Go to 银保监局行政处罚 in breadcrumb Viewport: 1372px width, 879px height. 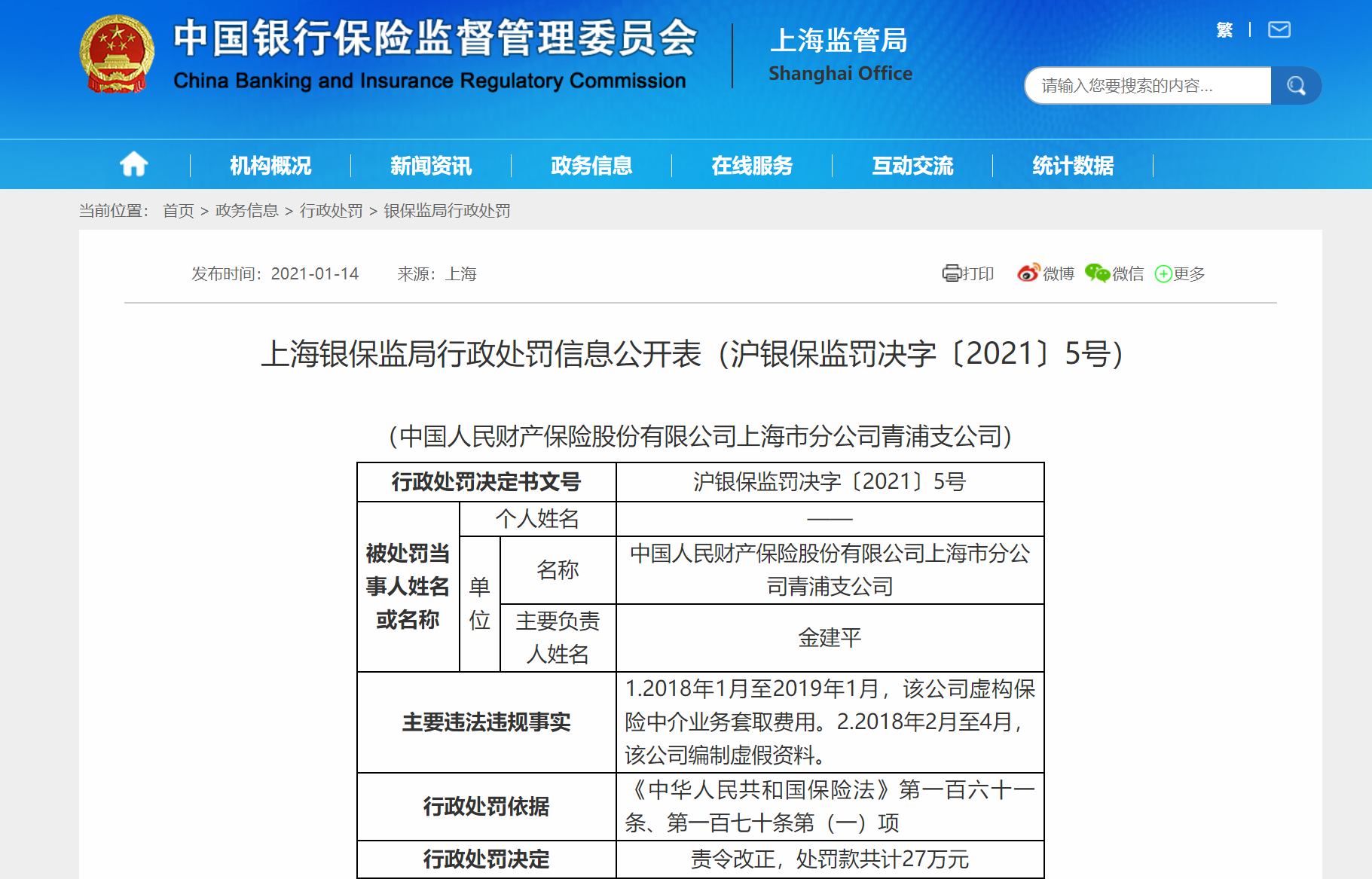tap(447, 211)
